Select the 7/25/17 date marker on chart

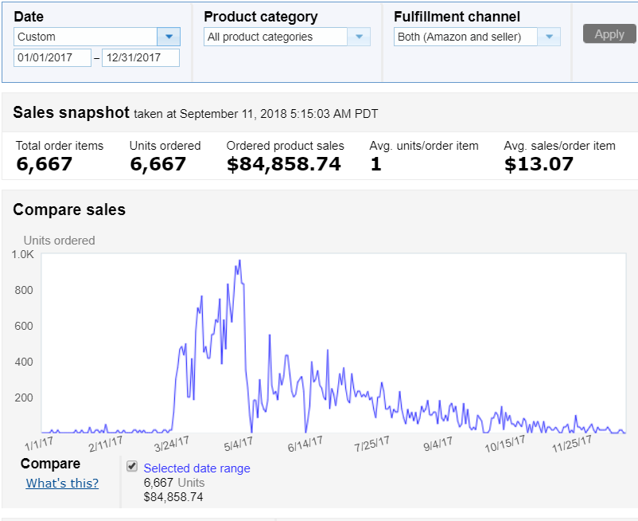pos(370,443)
